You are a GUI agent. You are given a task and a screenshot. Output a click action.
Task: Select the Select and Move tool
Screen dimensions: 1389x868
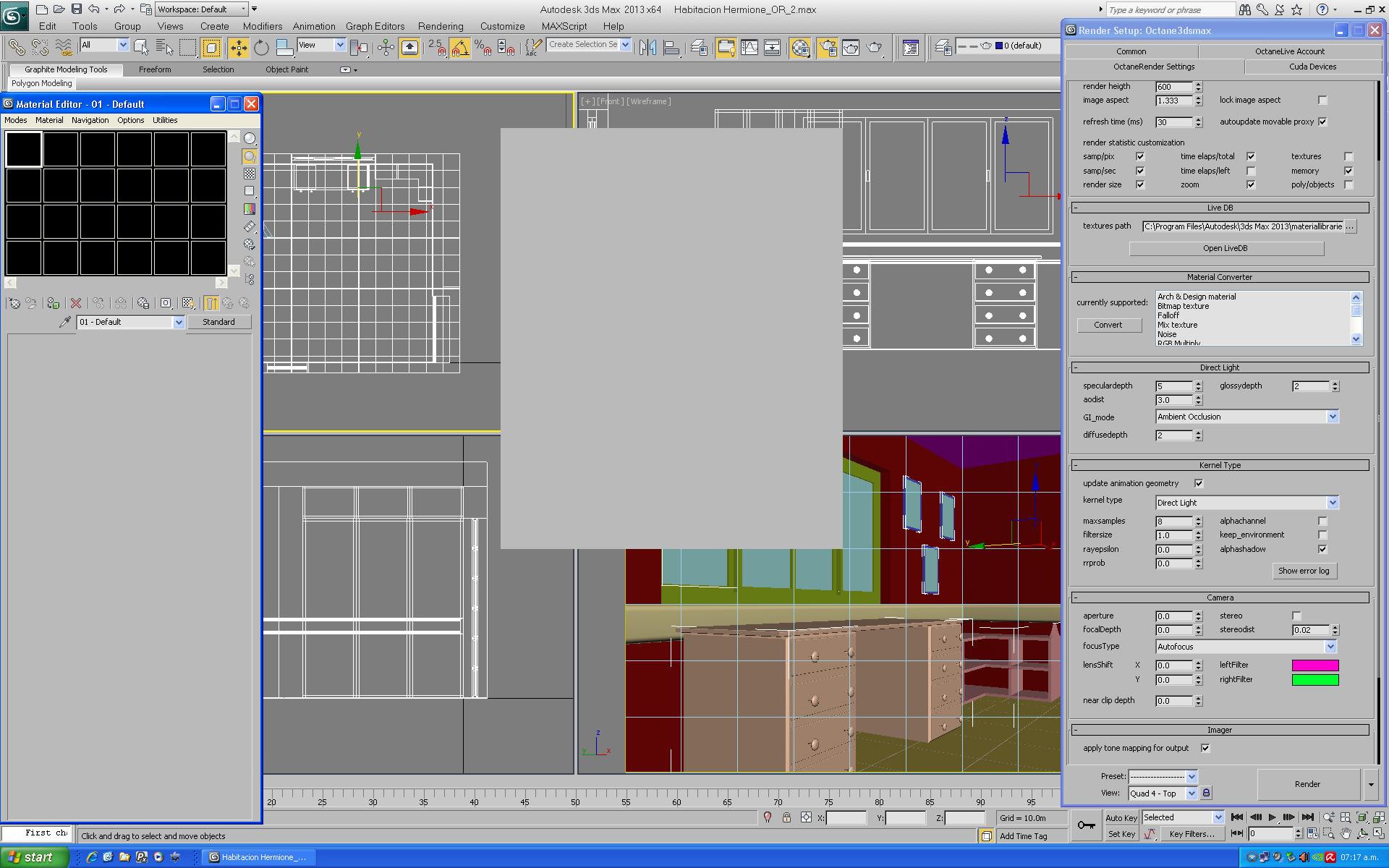coord(238,48)
